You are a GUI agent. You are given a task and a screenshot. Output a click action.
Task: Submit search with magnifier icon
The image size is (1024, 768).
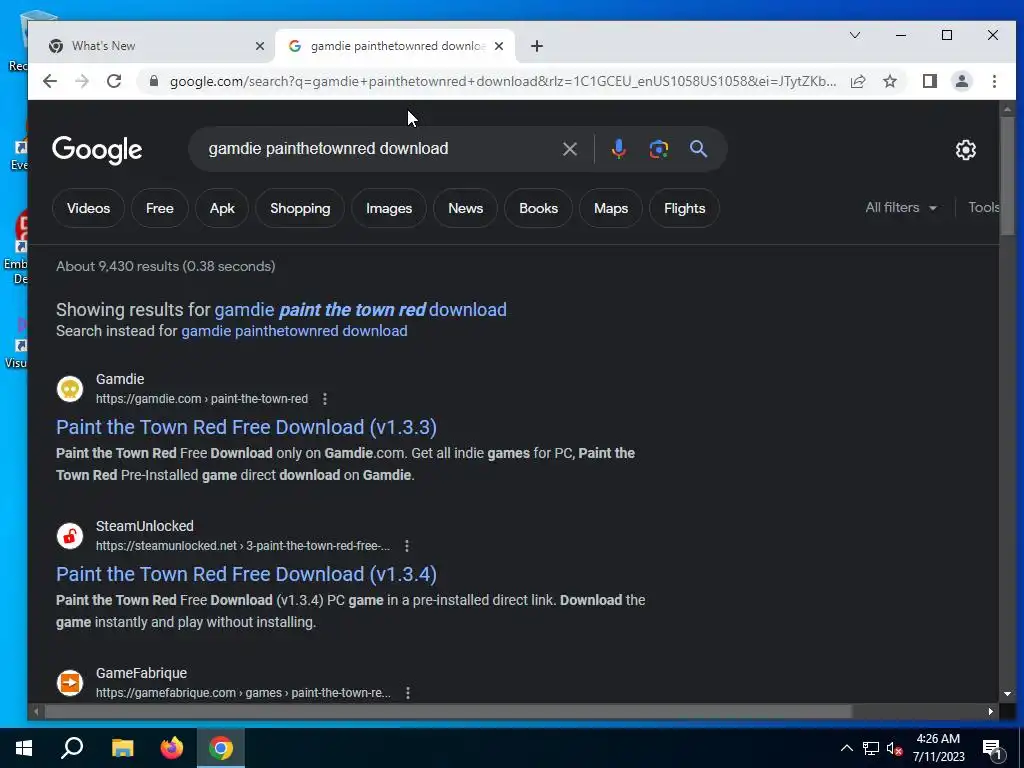[698, 149]
